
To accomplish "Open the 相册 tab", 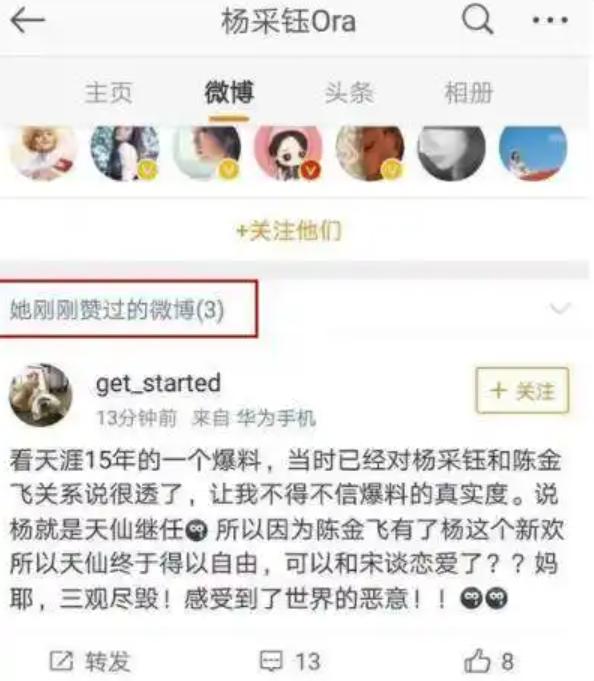I will point(469,93).
